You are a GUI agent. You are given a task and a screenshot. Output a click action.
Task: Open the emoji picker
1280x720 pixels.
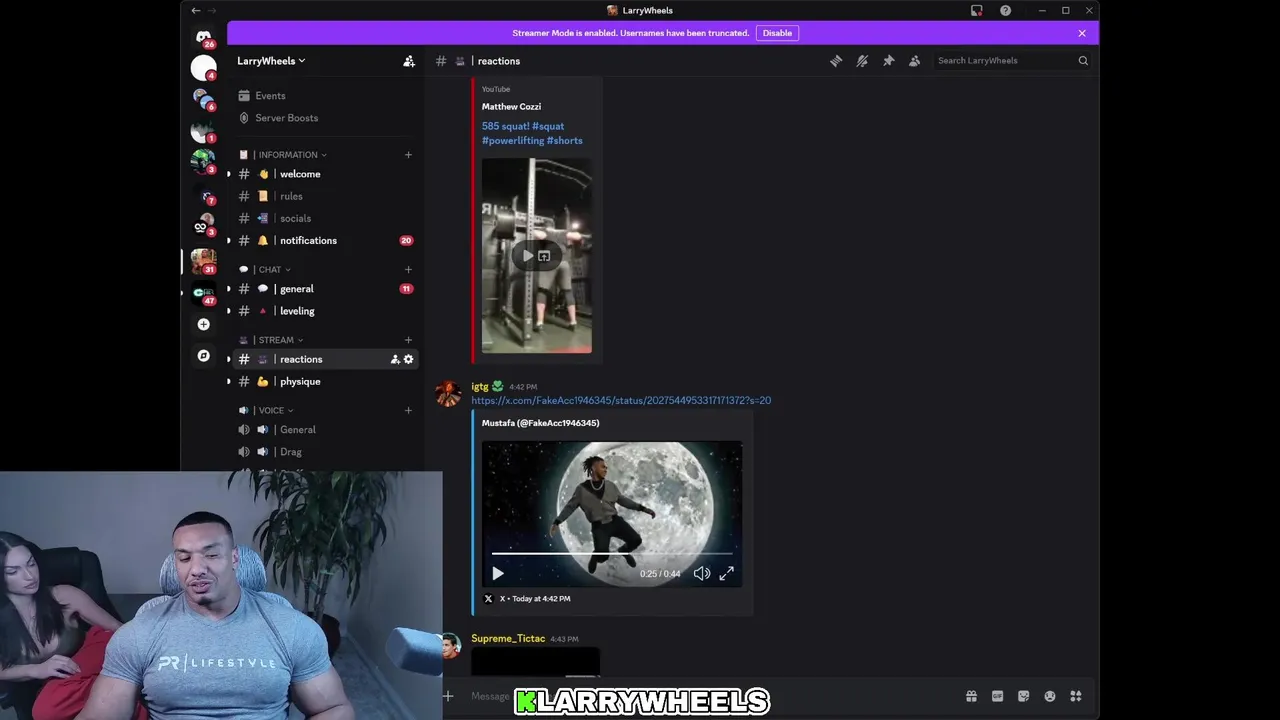[1049, 696]
